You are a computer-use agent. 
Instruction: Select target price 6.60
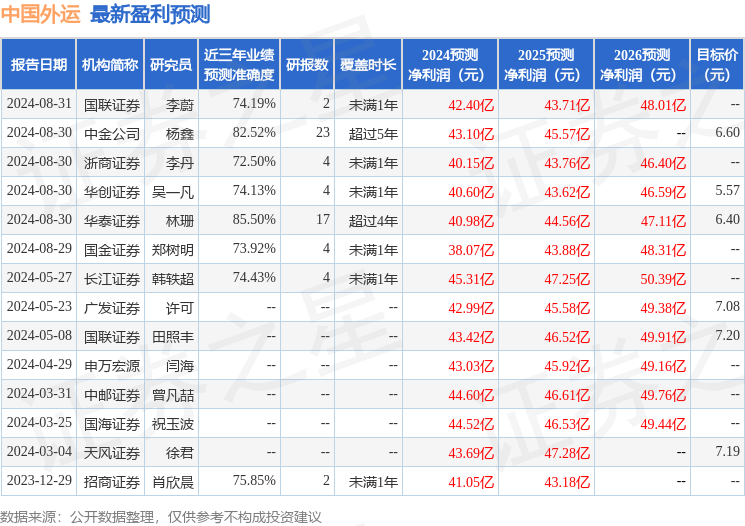coord(727,133)
